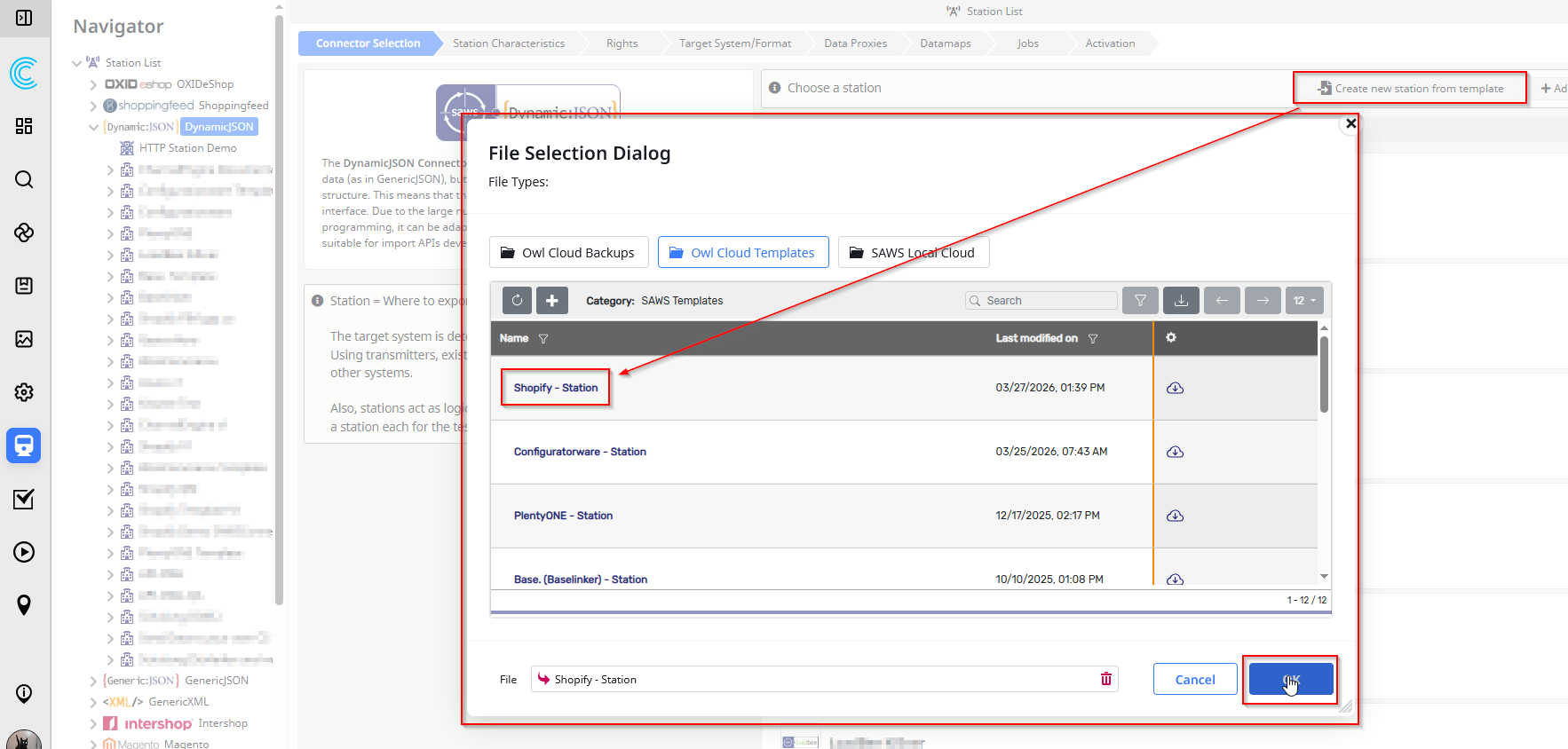Screen dimensions: 1568x749
Task: Filter the Last modified on column
Action: (1093, 339)
